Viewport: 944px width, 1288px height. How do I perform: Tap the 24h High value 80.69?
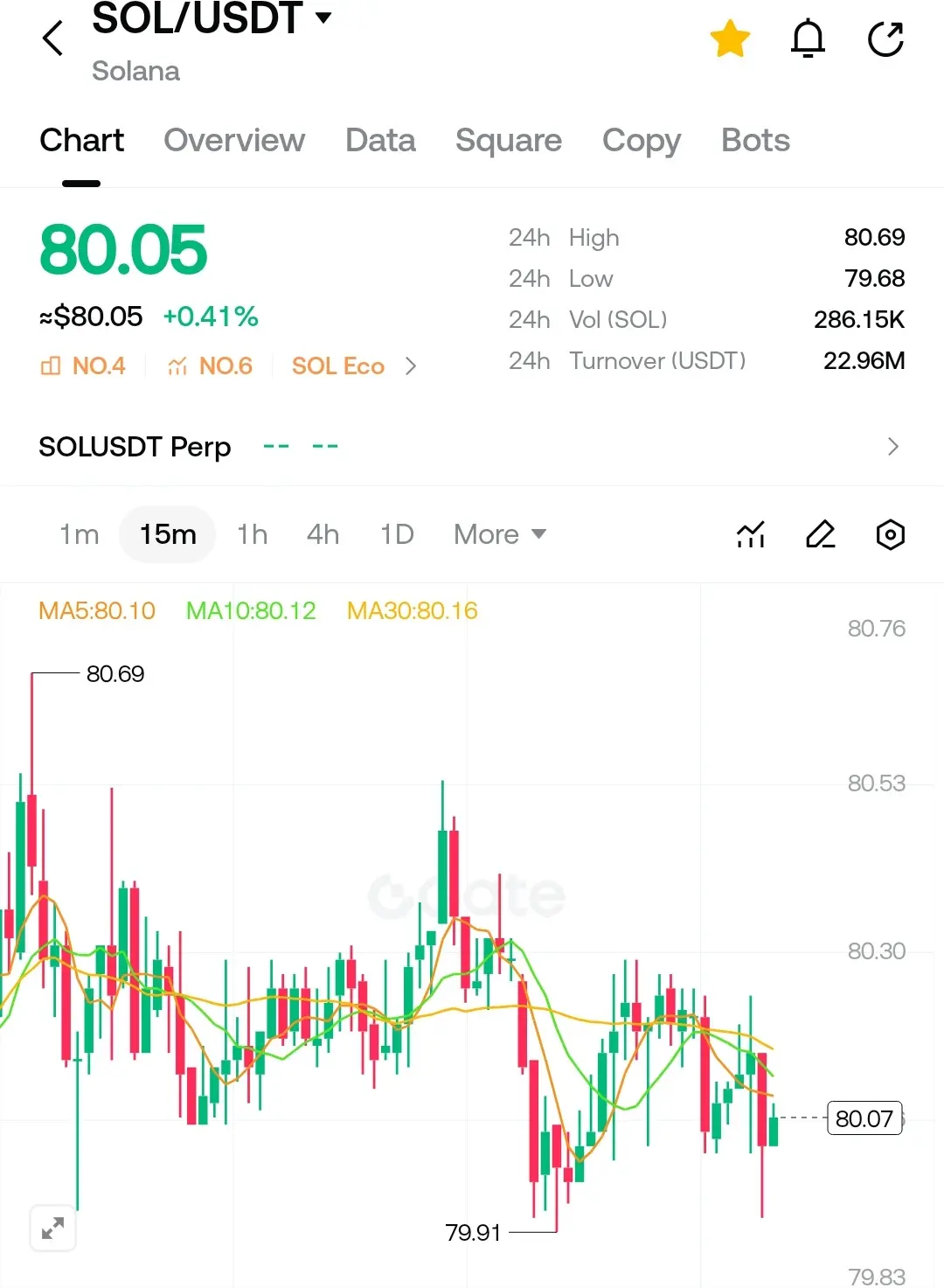(874, 237)
